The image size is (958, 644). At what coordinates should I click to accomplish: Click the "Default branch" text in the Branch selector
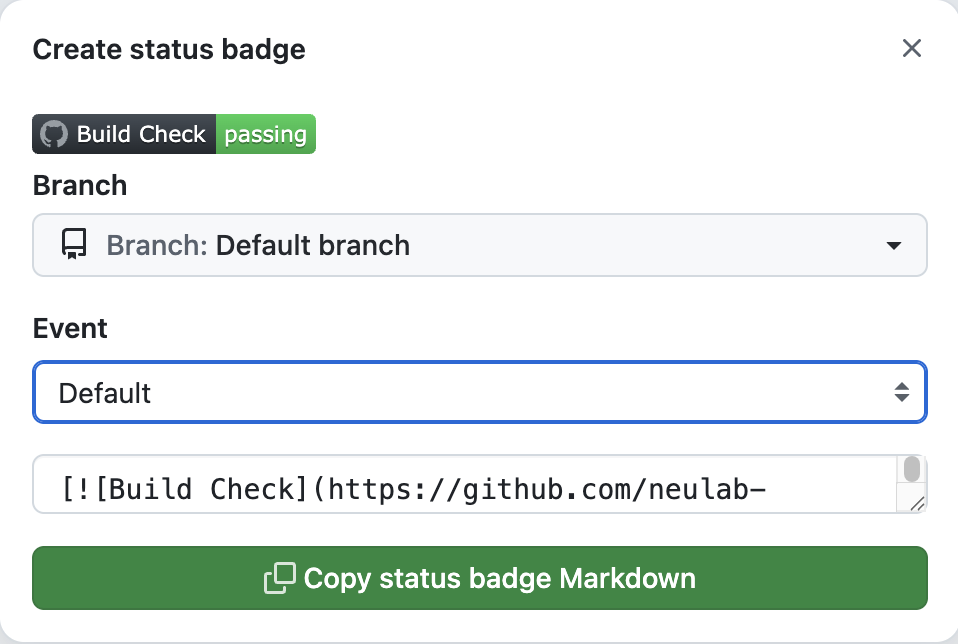point(313,245)
